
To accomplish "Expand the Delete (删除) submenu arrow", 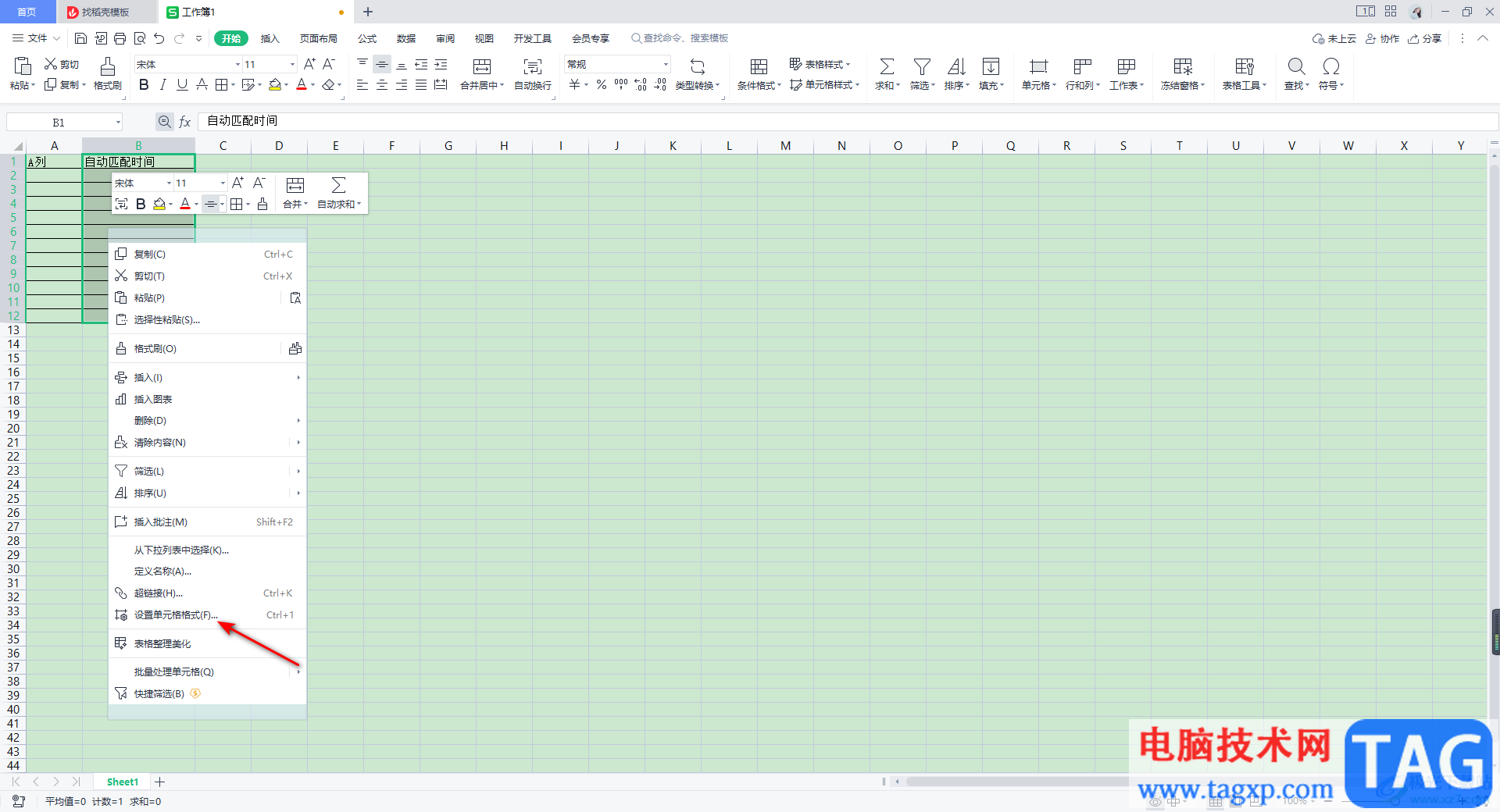I will click(x=298, y=421).
